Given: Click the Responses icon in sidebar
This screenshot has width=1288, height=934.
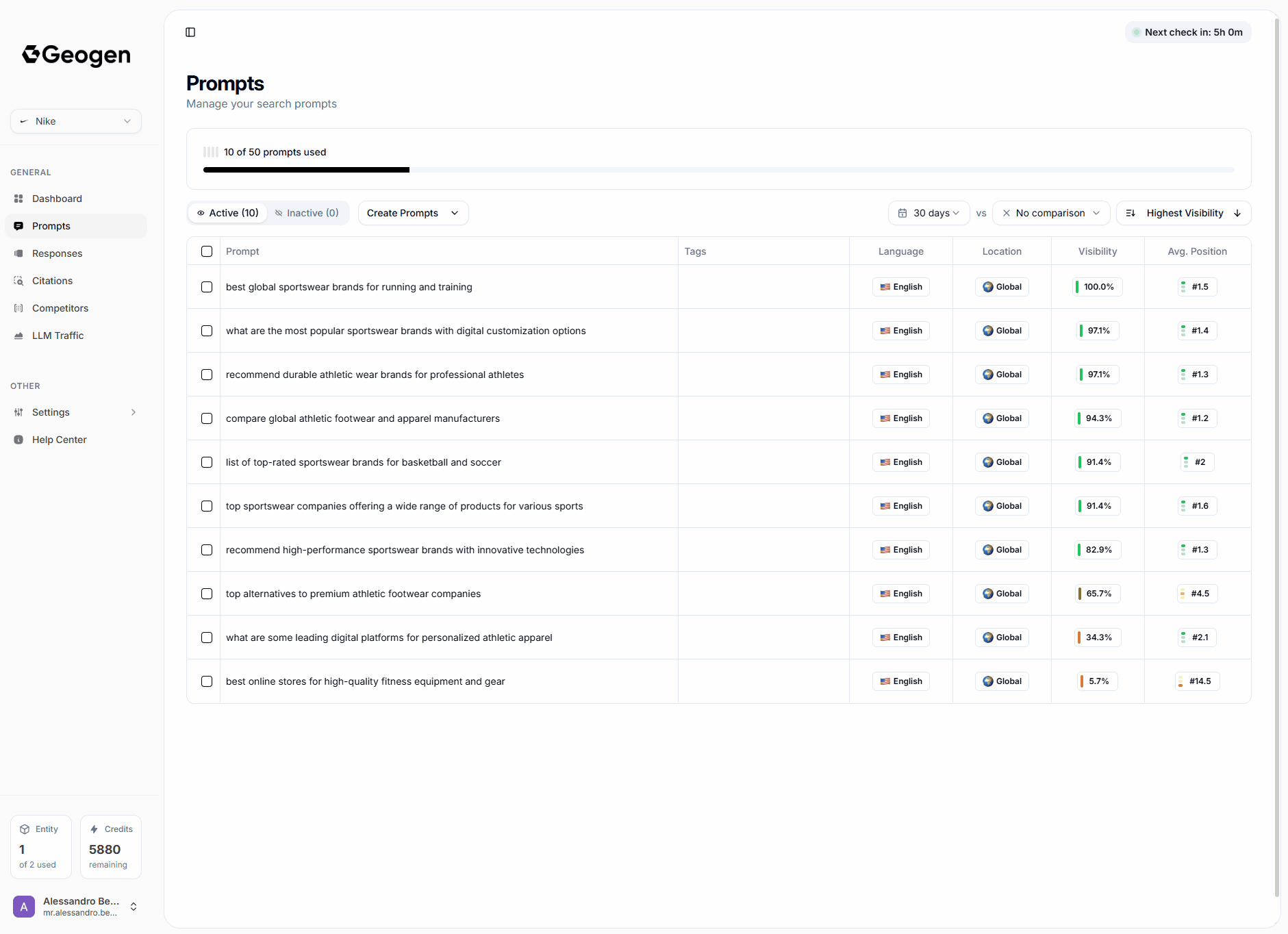Looking at the screenshot, I should pos(18,253).
